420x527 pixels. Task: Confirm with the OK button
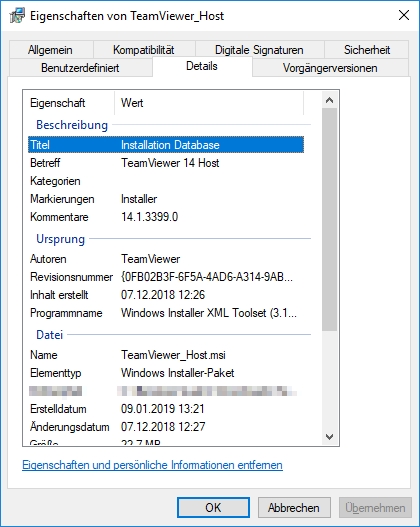pyautogui.click(x=213, y=508)
